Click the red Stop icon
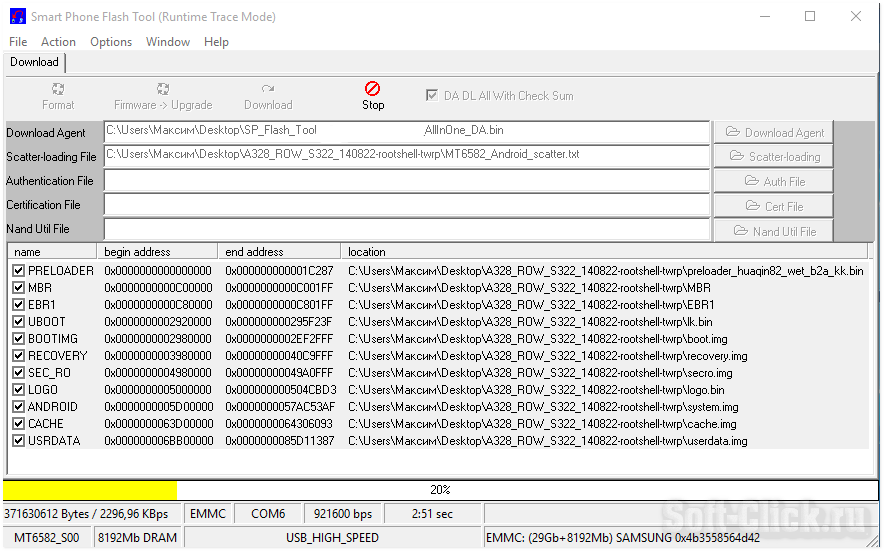Viewport: 884px width, 551px height. point(372,89)
